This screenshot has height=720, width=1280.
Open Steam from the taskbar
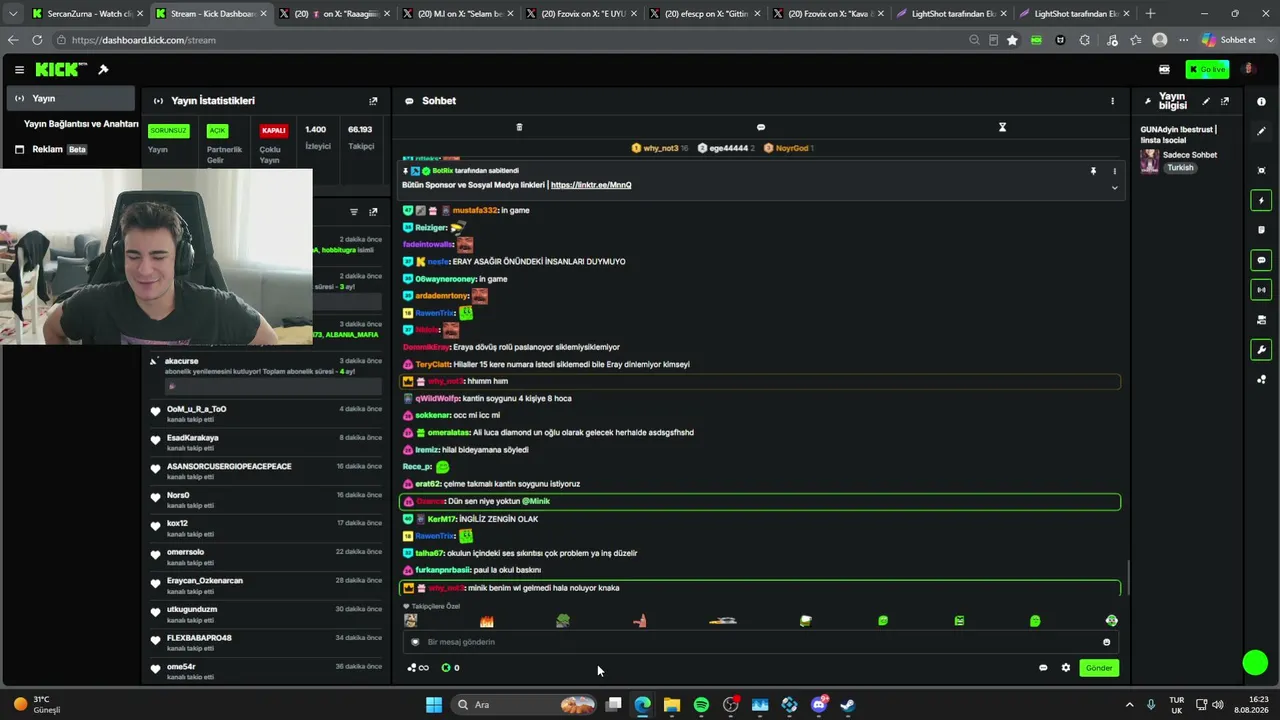(x=848, y=705)
